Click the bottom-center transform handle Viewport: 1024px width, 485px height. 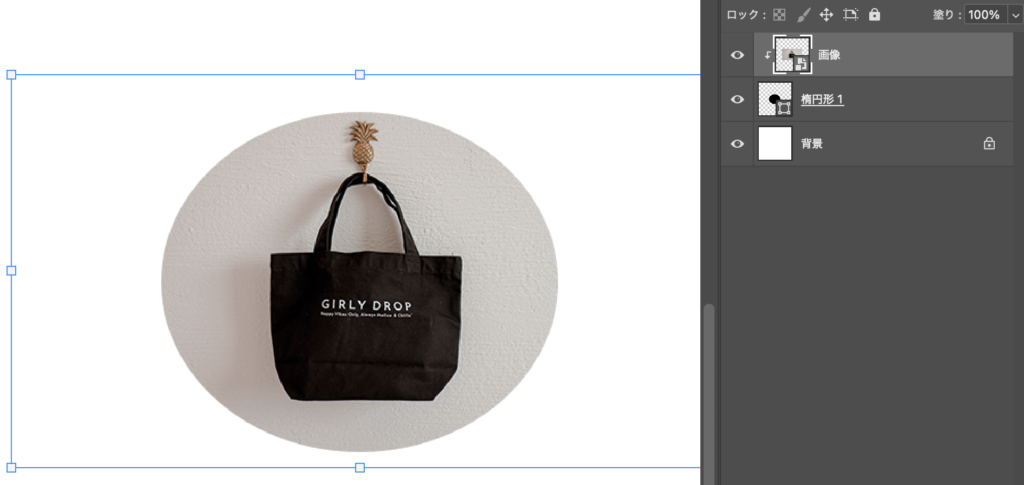(x=360, y=467)
